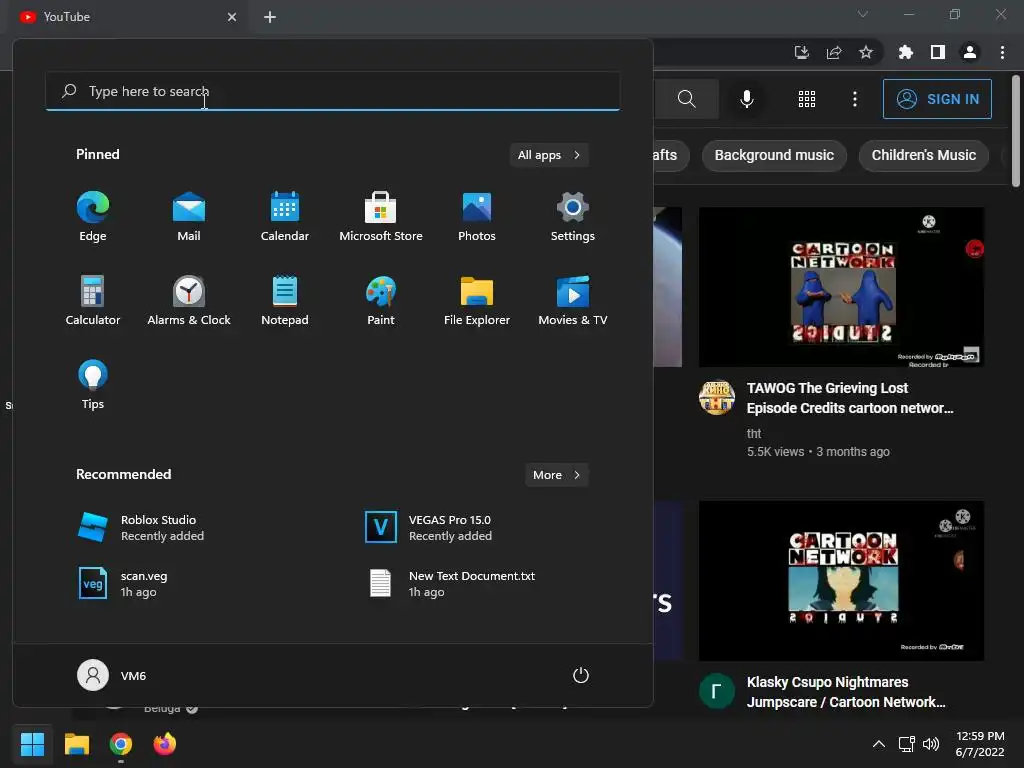
Task: Open the Tips app
Action: [x=93, y=385]
